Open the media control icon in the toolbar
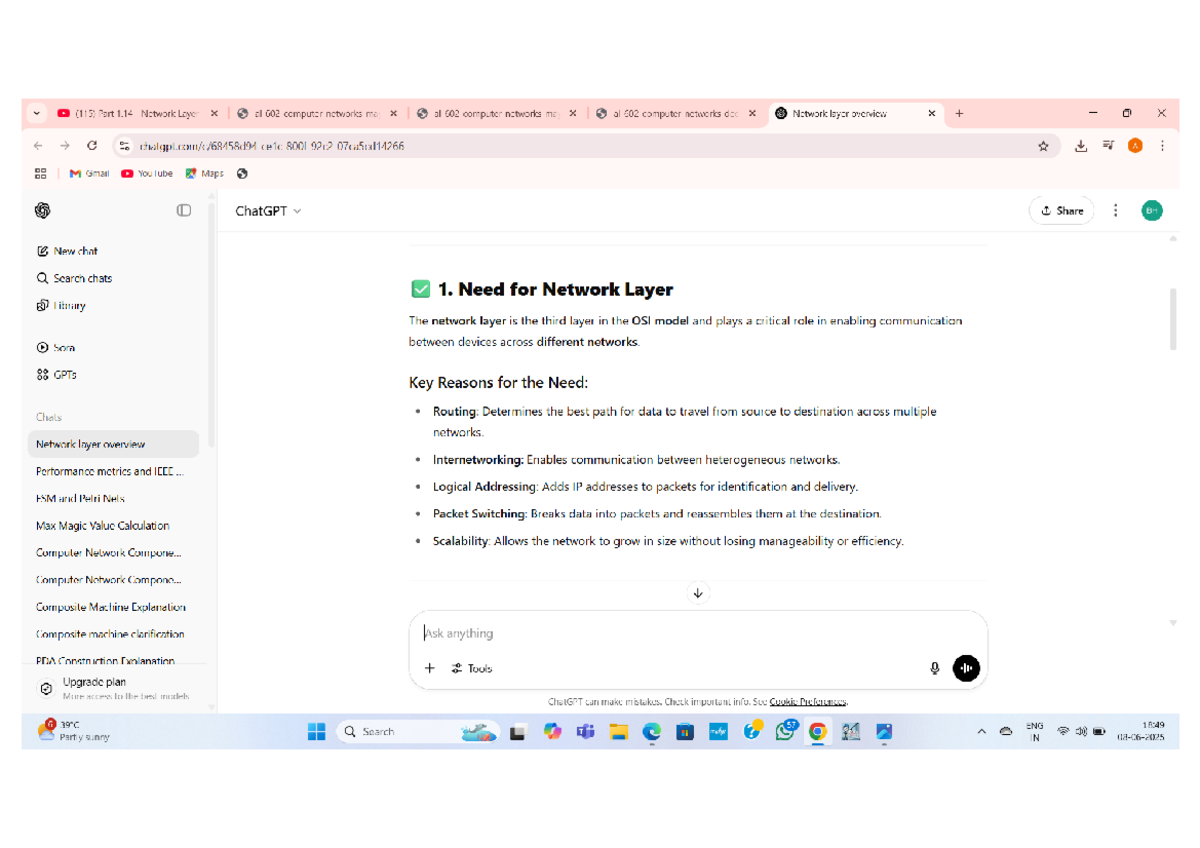This screenshot has height=848, width=1200. pos(1108,146)
